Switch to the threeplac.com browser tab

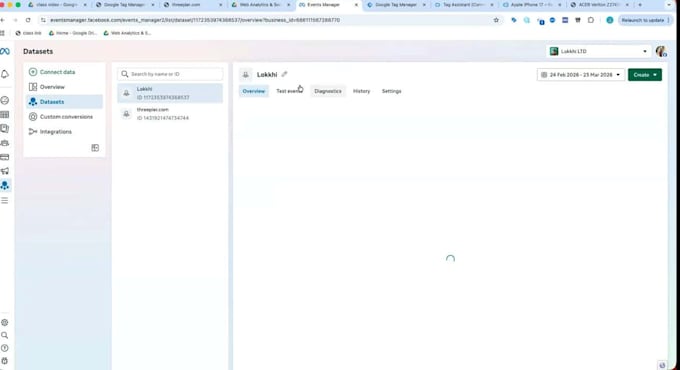click(x=192, y=5)
